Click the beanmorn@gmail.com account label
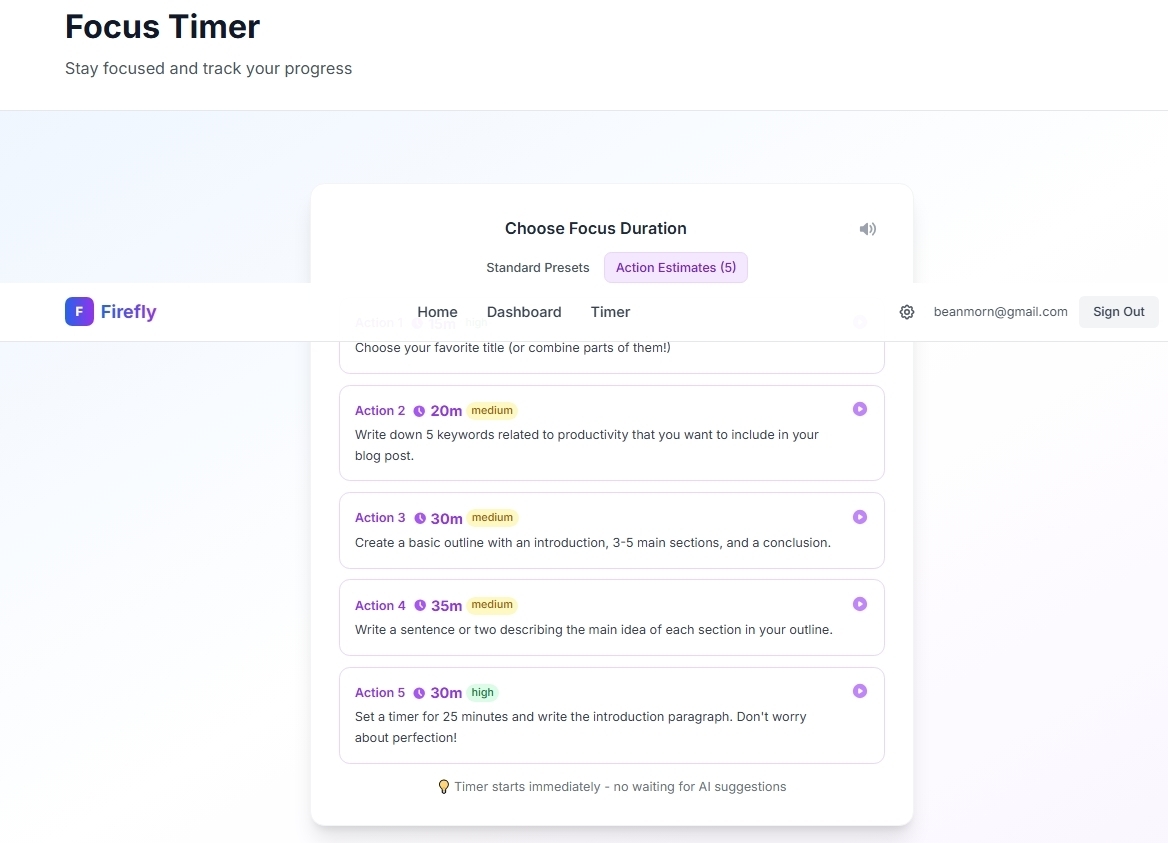The width and height of the screenshot is (1168, 843). (x=1000, y=311)
